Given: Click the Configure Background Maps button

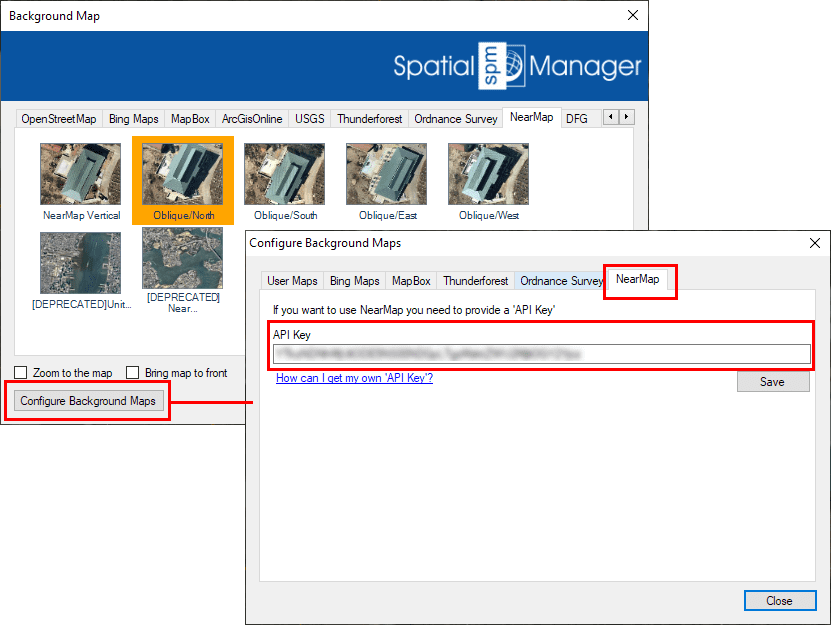Looking at the screenshot, I should pyautogui.click(x=88, y=401).
